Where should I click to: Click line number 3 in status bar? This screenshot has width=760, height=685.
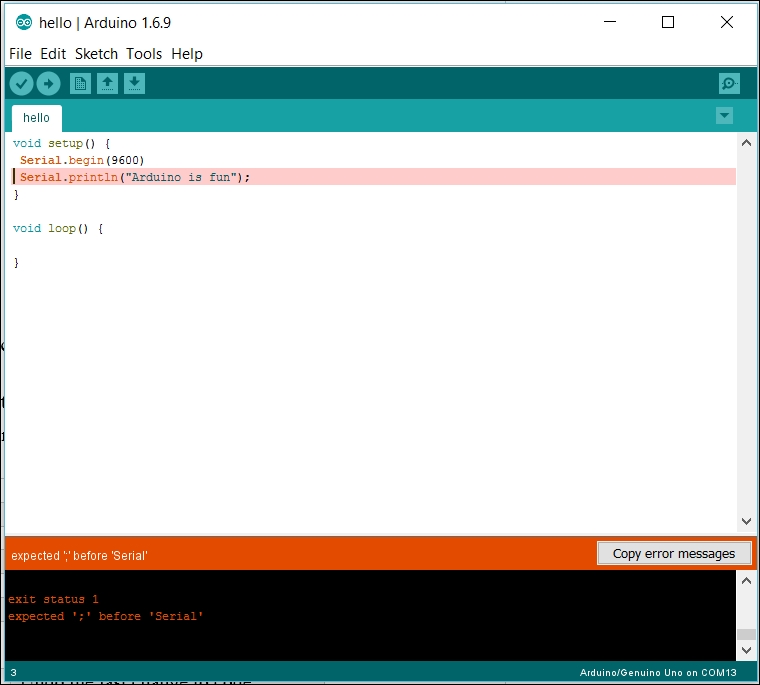(14, 673)
